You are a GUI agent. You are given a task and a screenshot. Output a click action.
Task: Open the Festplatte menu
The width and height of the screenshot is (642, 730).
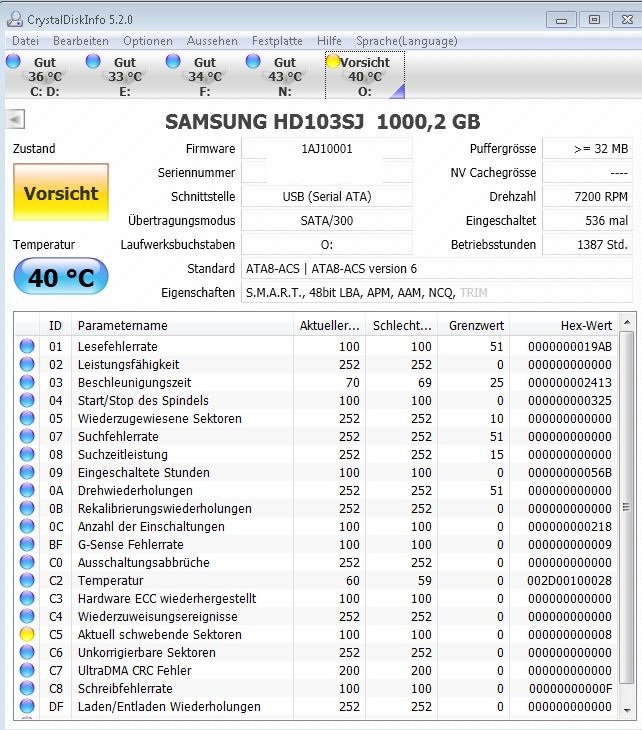pos(277,41)
